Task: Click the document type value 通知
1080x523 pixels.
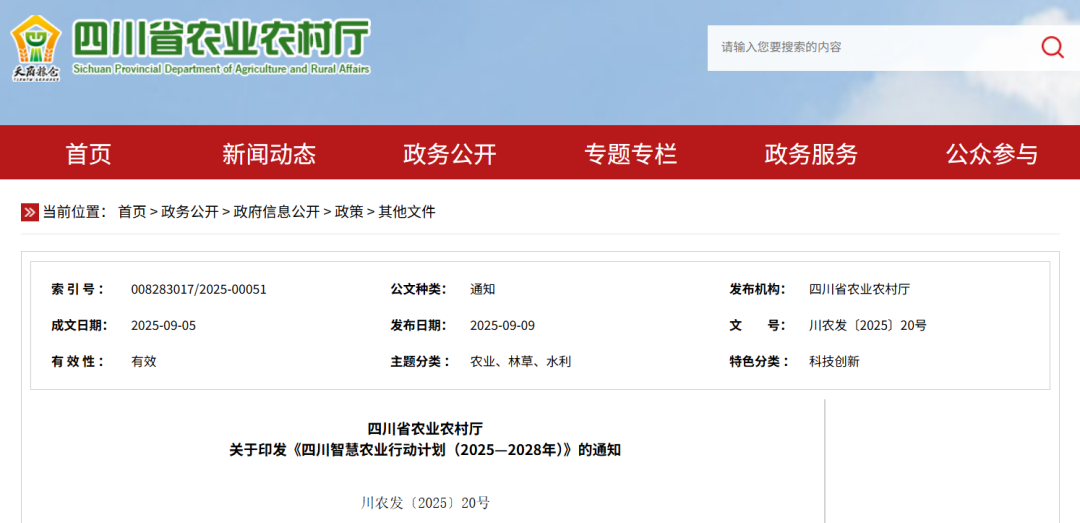Action: coord(482,289)
